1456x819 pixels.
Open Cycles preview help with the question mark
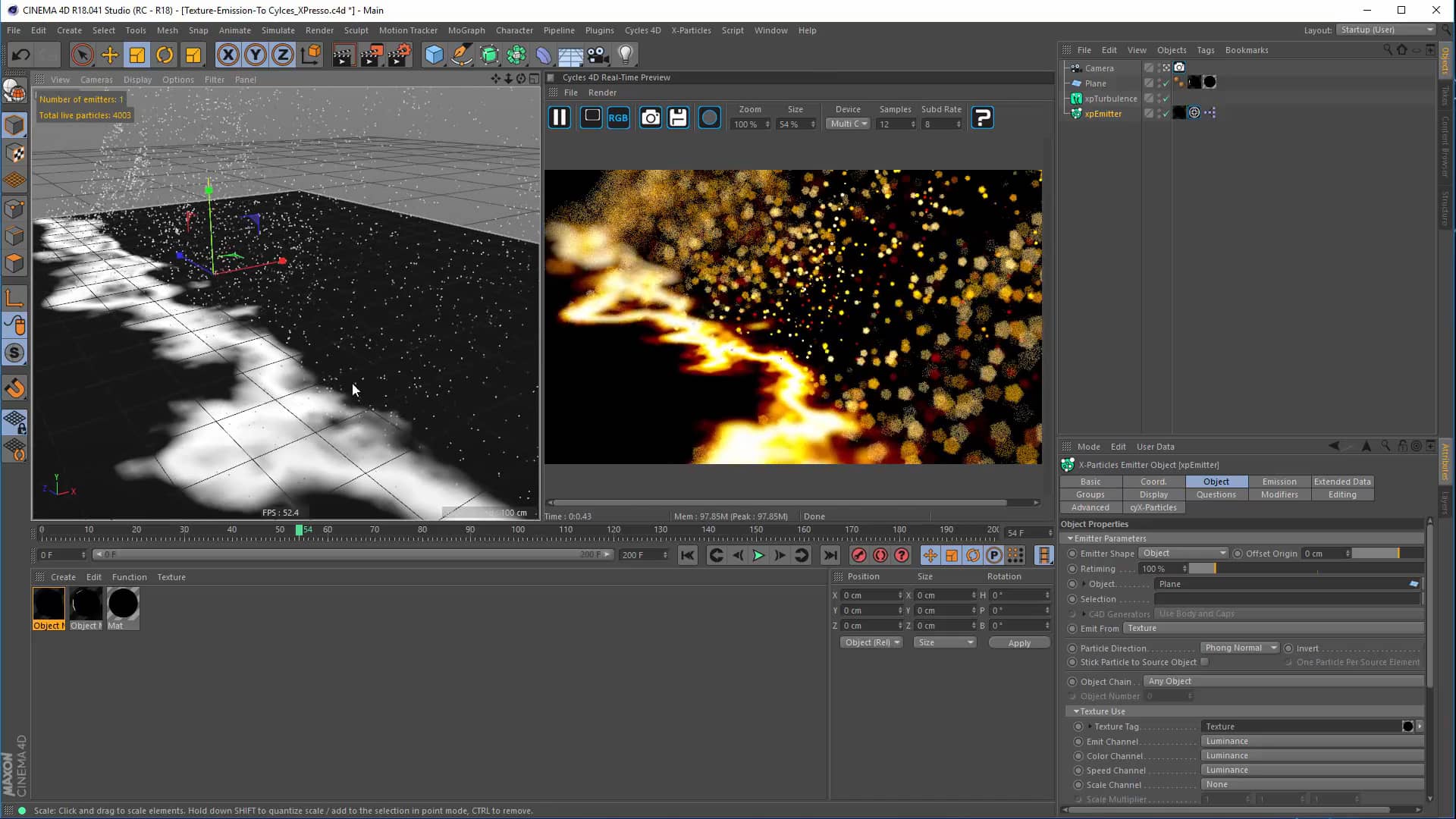coord(982,117)
